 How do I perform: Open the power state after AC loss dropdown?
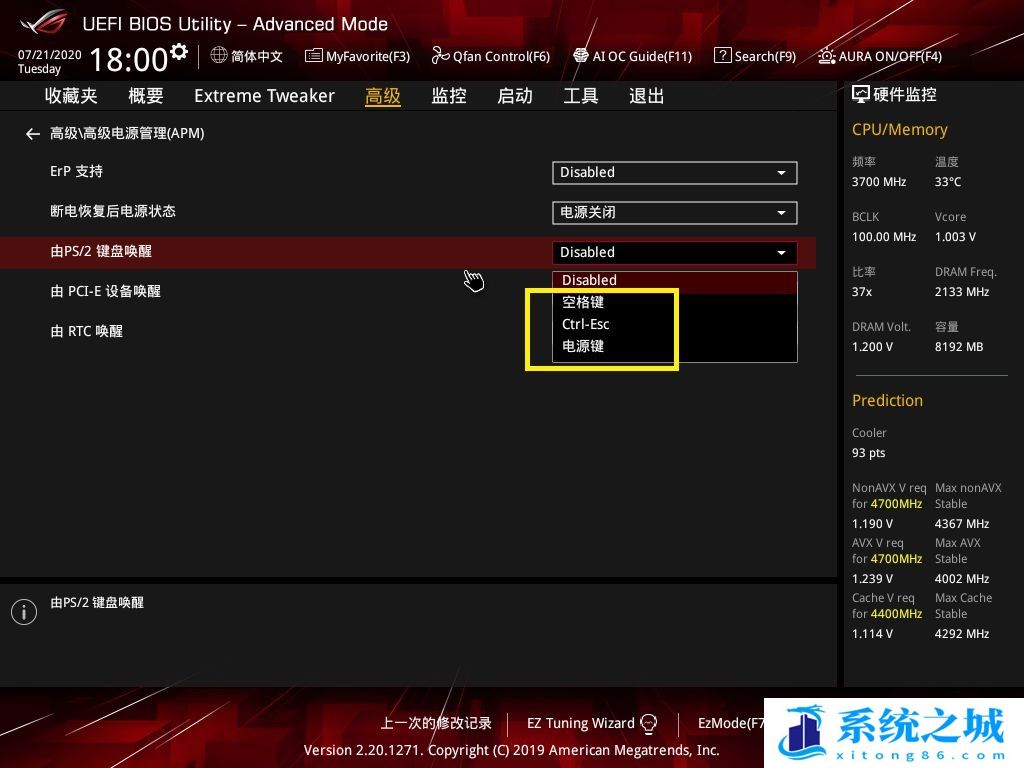(x=675, y=213)
